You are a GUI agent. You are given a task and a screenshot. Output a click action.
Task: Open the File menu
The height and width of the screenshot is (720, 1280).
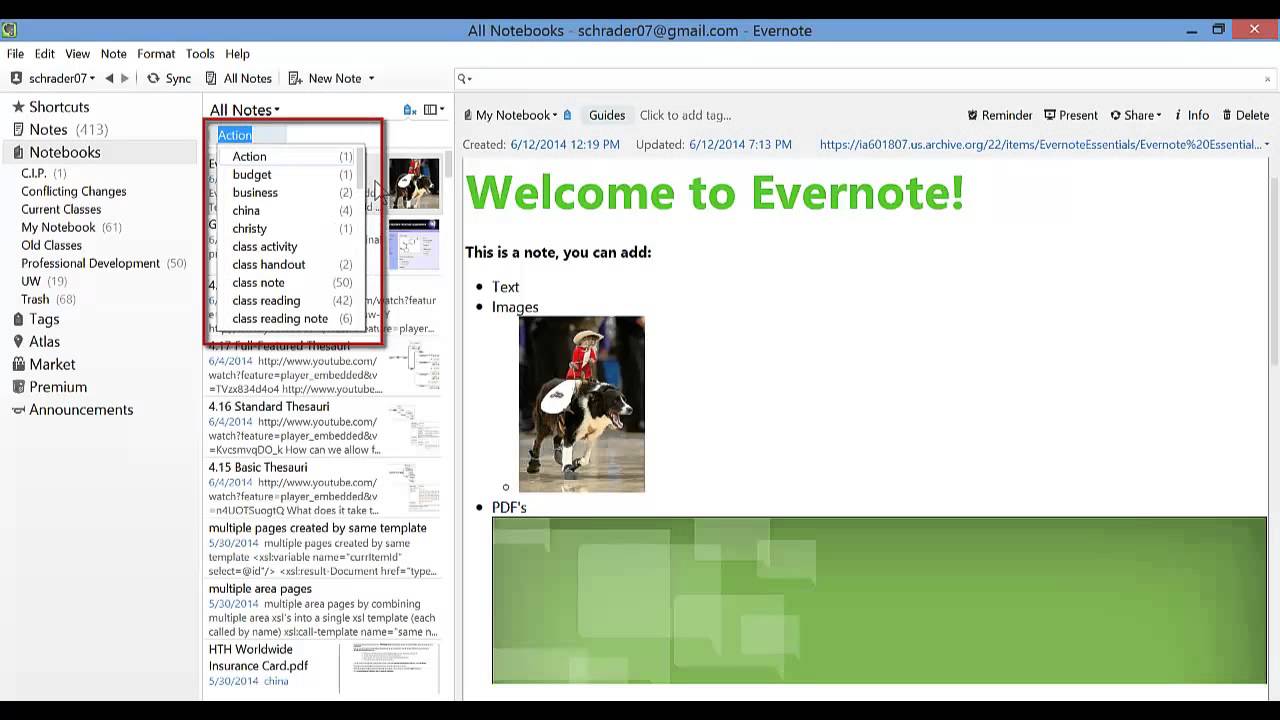tap(15, 54)
